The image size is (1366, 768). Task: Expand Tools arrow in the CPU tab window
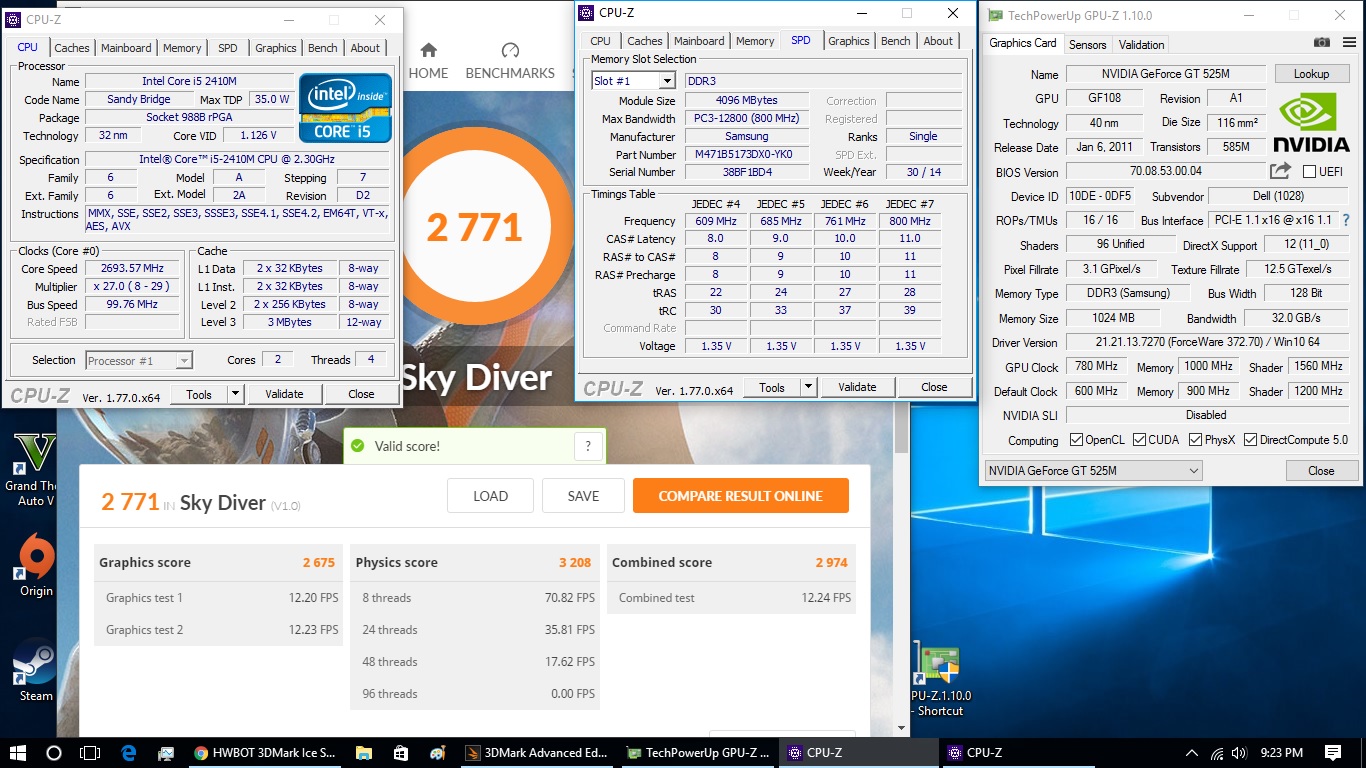pos(235,394)
